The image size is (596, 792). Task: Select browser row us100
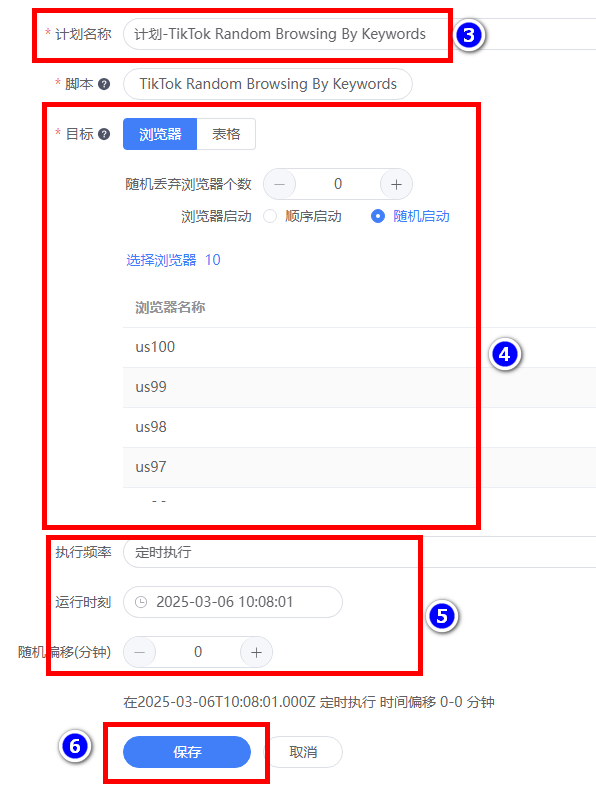click(x=360, y=347)
